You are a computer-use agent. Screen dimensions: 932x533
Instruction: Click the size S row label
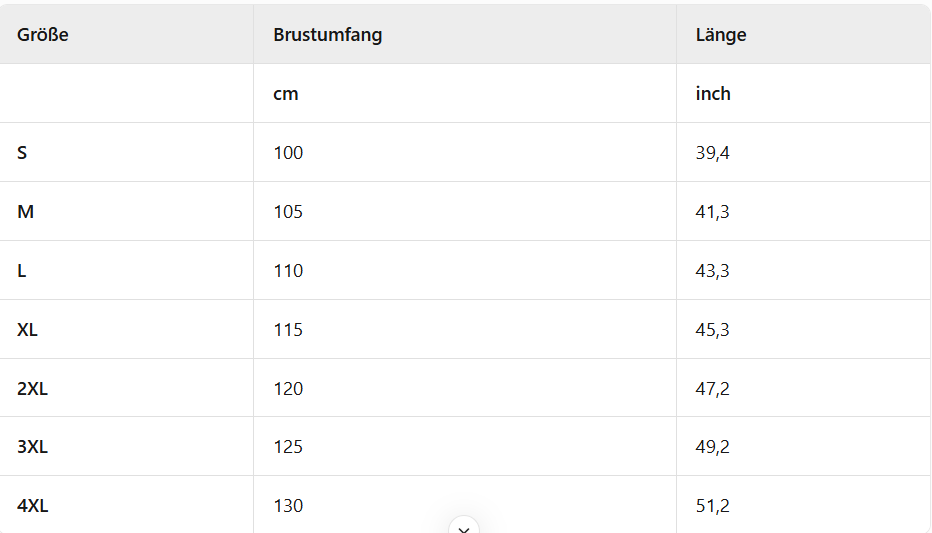(22, 153)
